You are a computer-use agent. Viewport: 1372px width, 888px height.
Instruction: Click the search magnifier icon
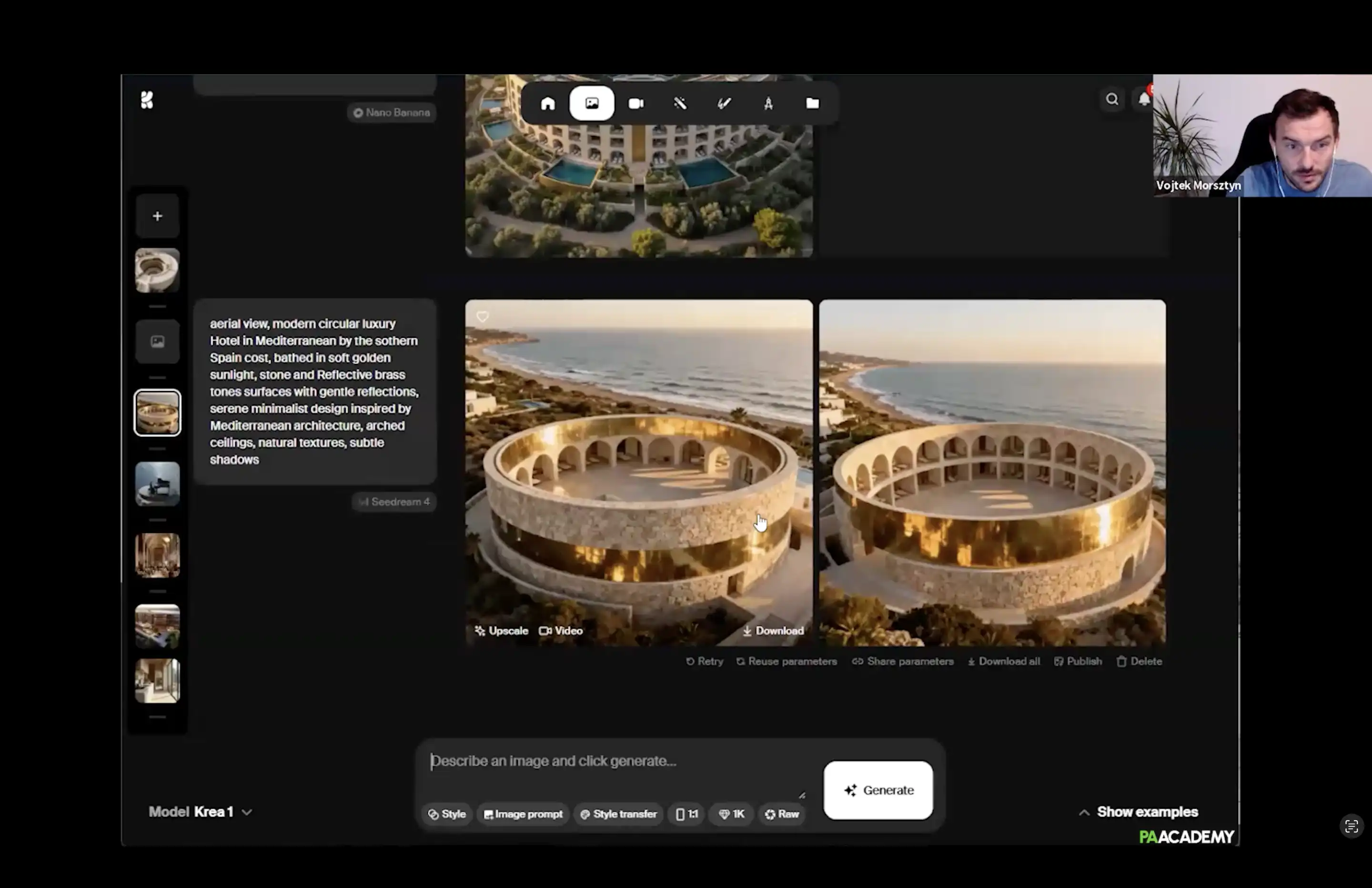(1112, 99)
